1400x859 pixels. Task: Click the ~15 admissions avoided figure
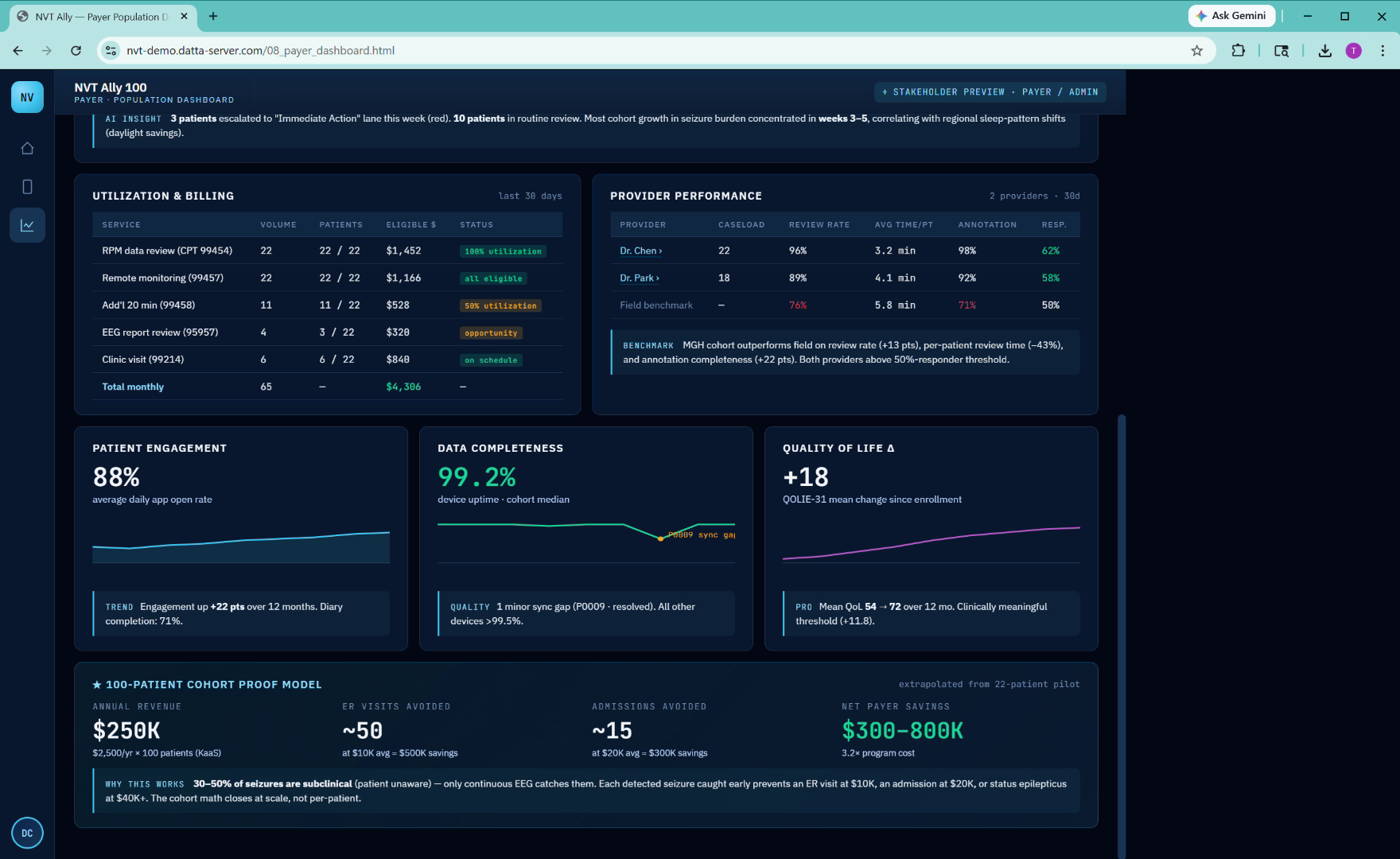pos(612,730)
